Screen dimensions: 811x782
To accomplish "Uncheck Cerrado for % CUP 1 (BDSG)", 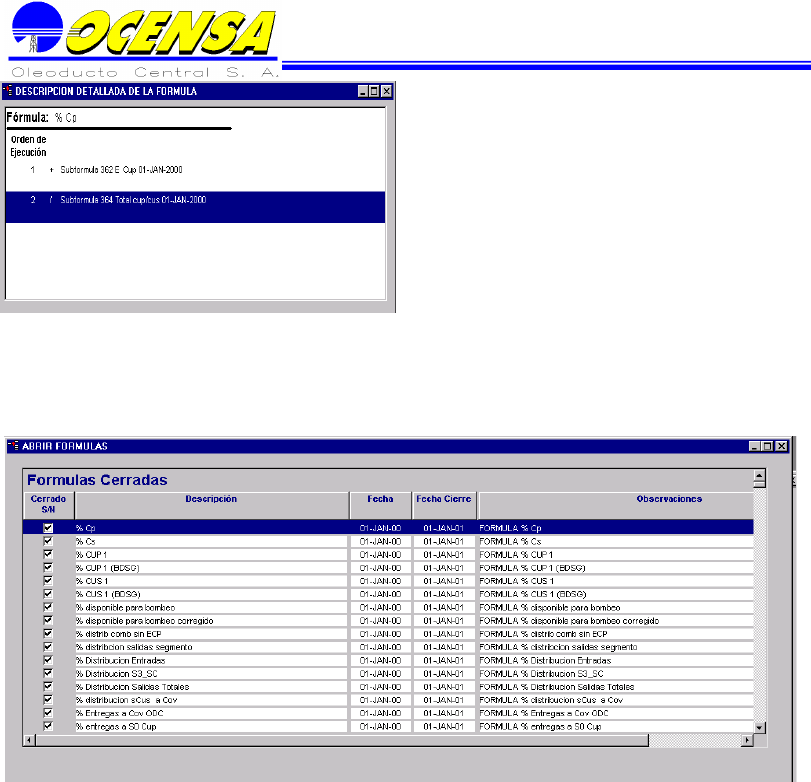I will point(48,567).
